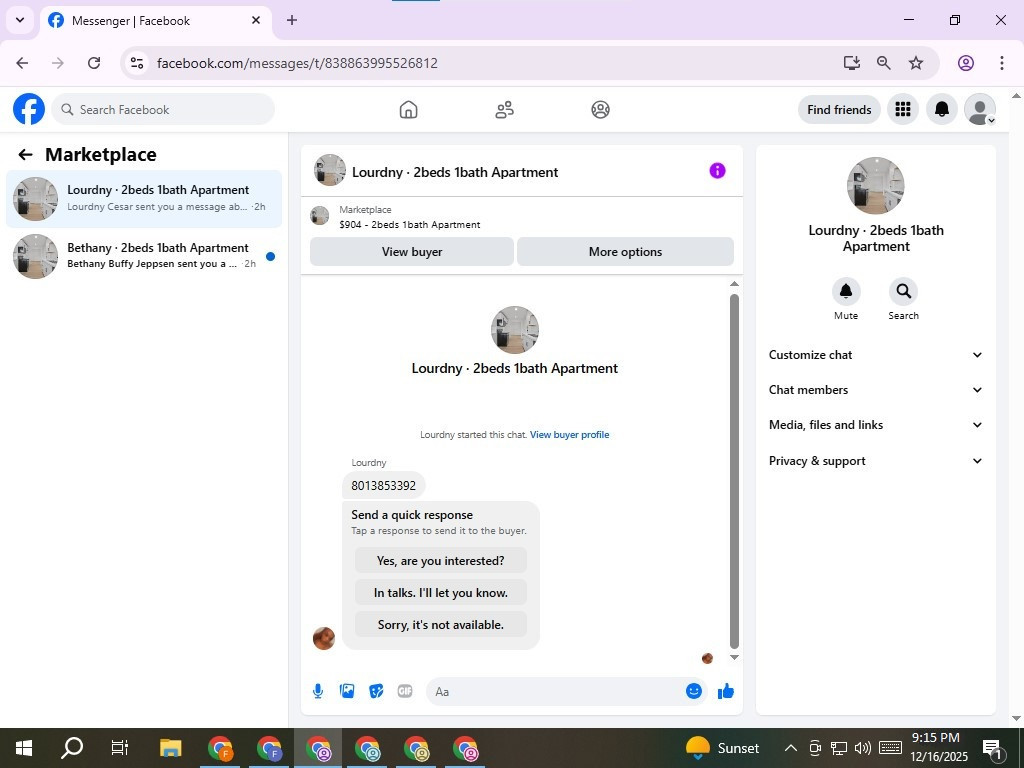This screenshot has height=768, width=1024.
Task: Select the Messenger | Facebook tab
Action: pos(155,21)
